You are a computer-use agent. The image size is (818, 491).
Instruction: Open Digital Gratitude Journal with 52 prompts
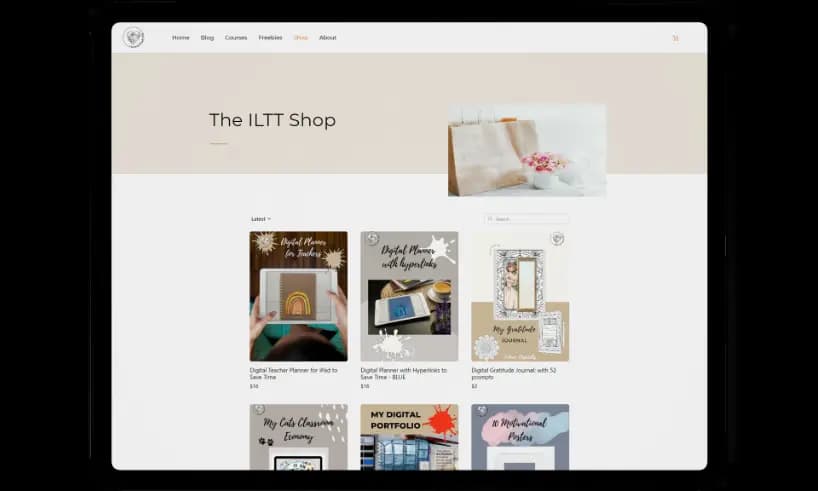[x=514, y=374]
